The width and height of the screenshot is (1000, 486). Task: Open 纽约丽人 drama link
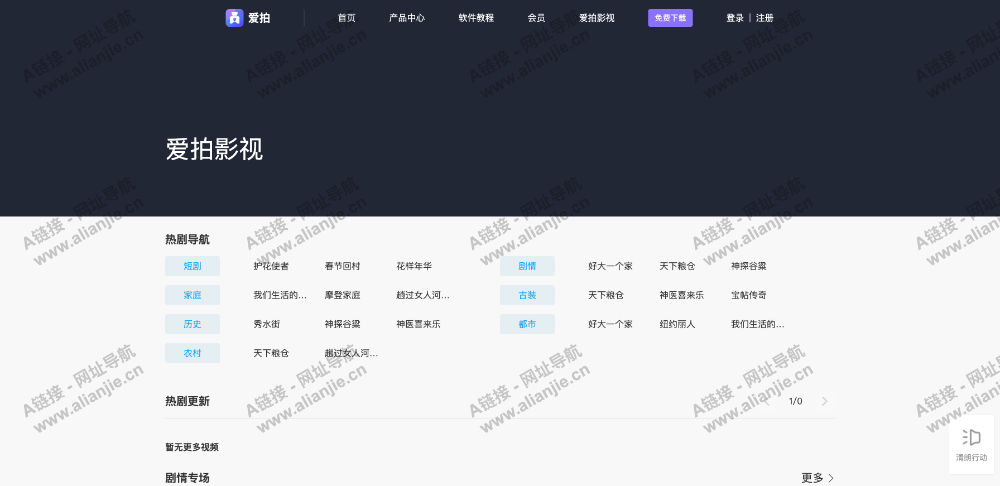click(677, 324)
